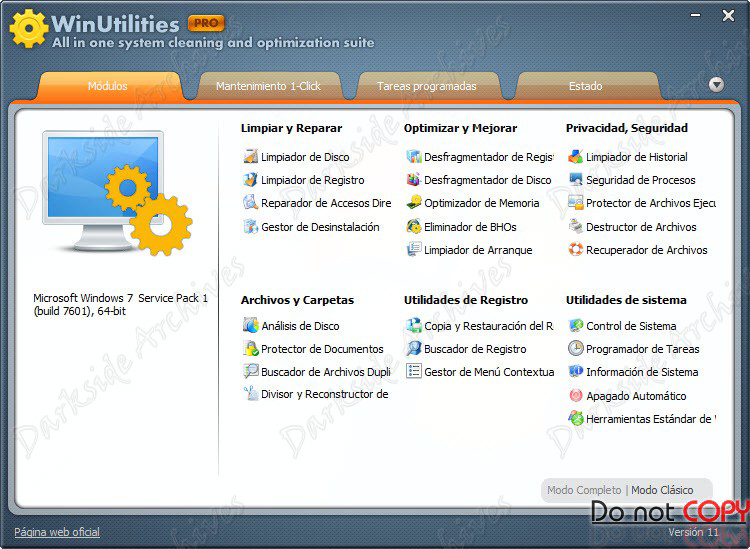Click the Gestor de Menú Contextual icon
Viewport: 750px width, 549px height.
pos(414,371)
